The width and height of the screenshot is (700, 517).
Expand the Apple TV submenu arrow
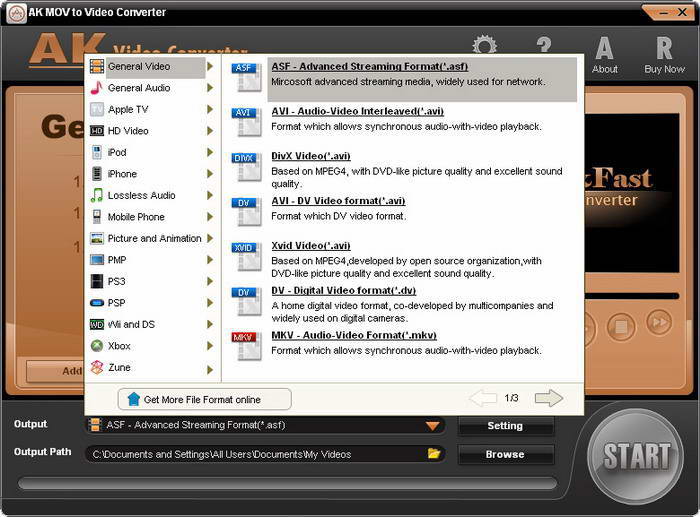(x=210, y=109)
